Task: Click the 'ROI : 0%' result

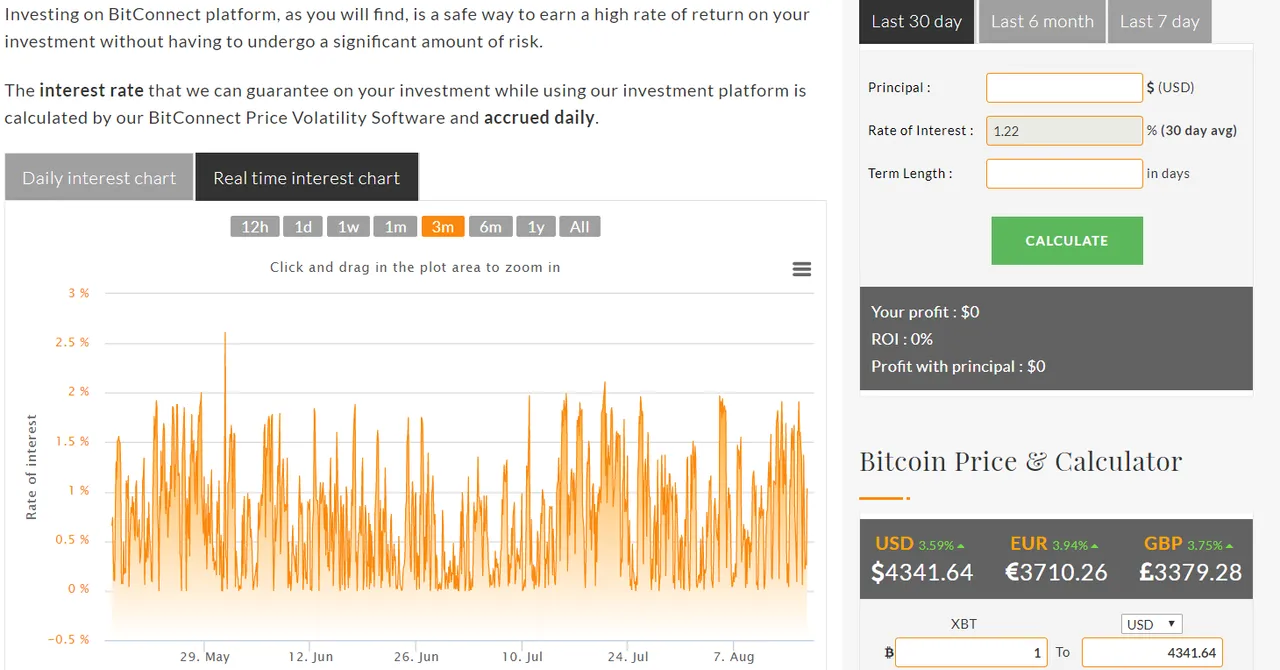Action: pyautogui.click(x=902, y=339)
